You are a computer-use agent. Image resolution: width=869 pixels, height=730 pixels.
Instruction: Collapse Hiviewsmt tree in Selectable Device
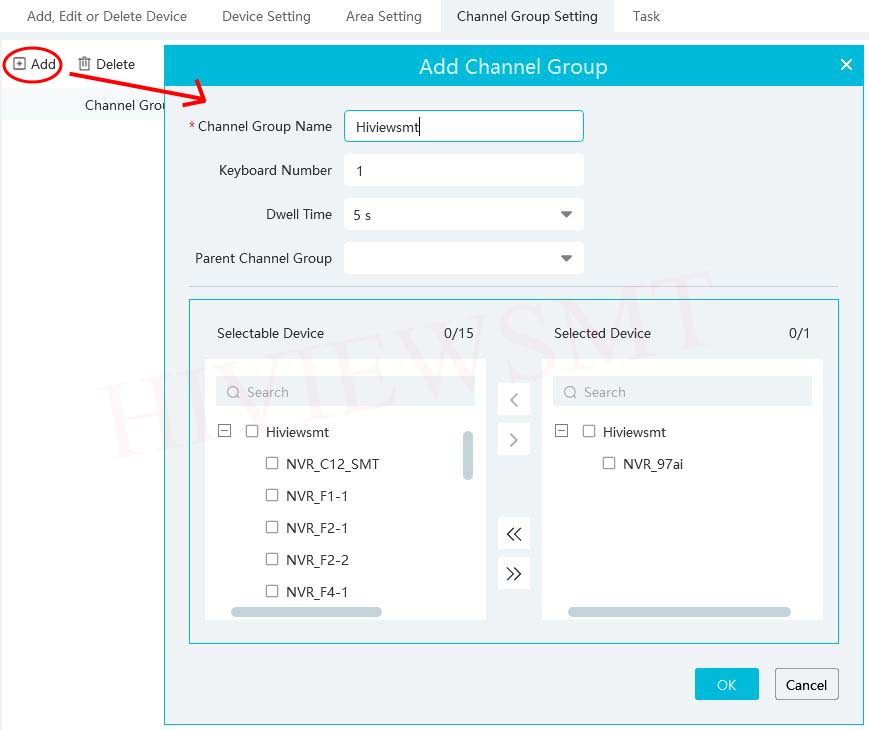225,432
